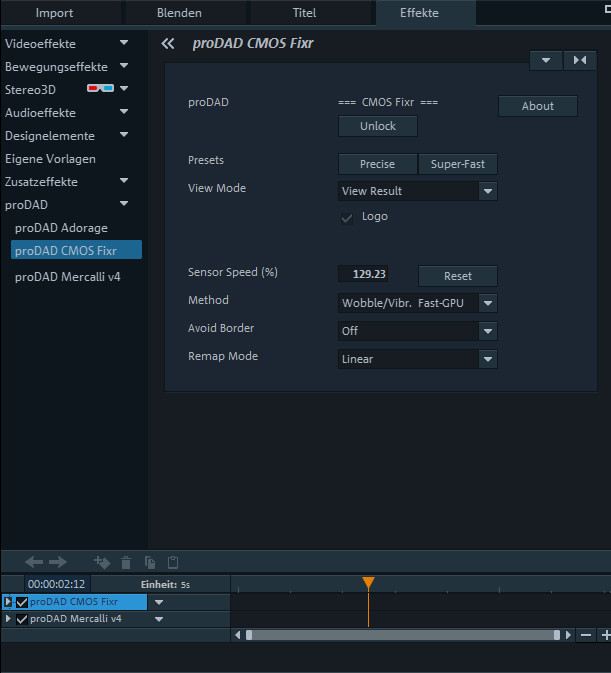Expand the Stereo3D category arrow

tap(124, 88)
